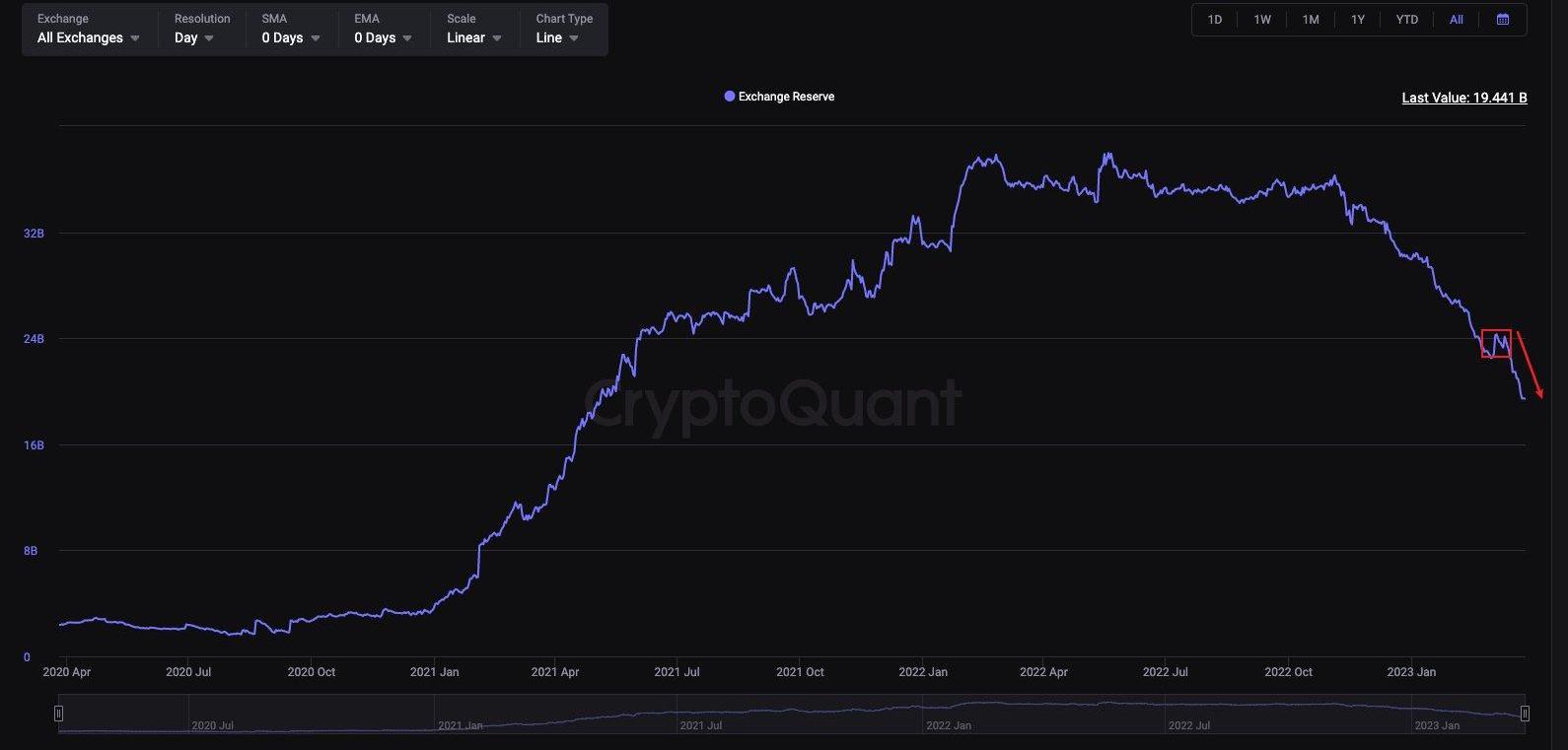
Task: Click the 2022 Oct x-axis label
Action: tap(1289, 672)
